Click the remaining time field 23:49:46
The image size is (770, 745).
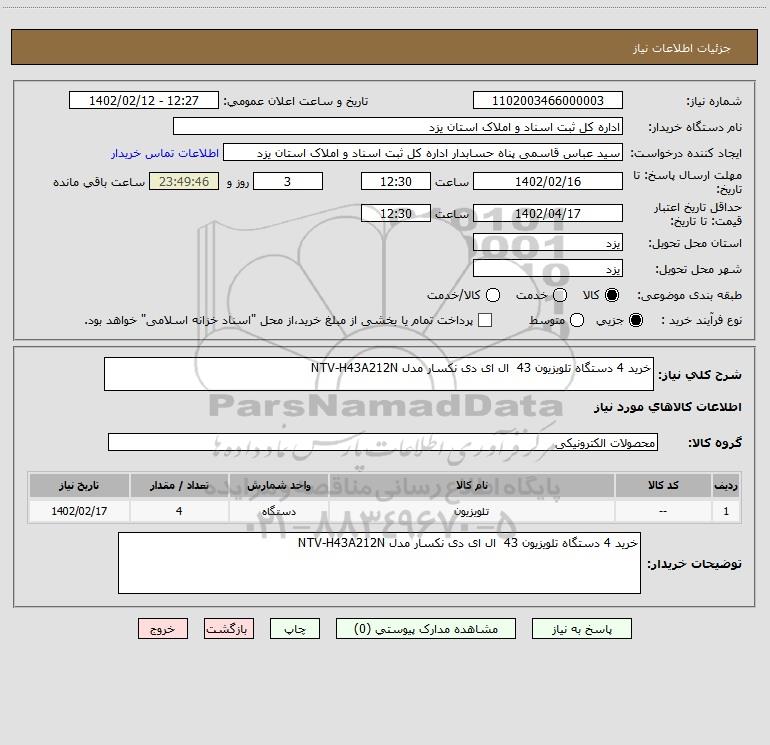(x=184, y=181)
